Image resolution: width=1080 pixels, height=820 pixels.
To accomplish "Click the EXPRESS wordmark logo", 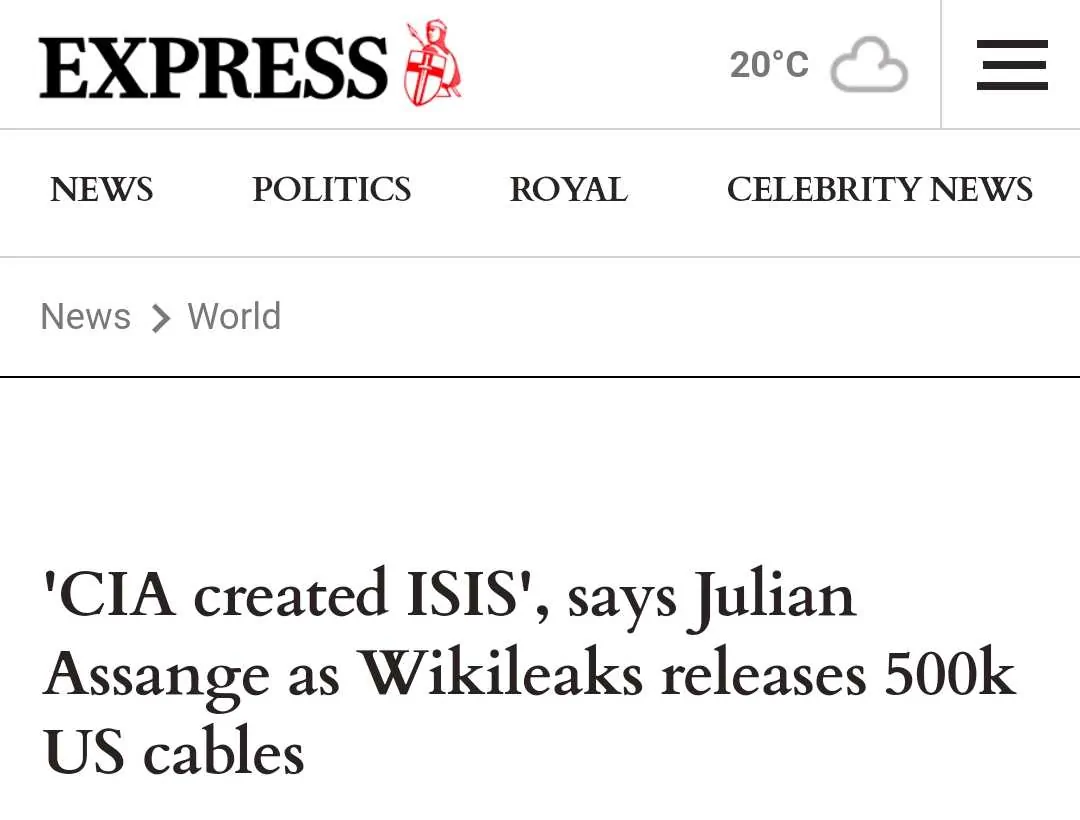I will tap(213, 66).
